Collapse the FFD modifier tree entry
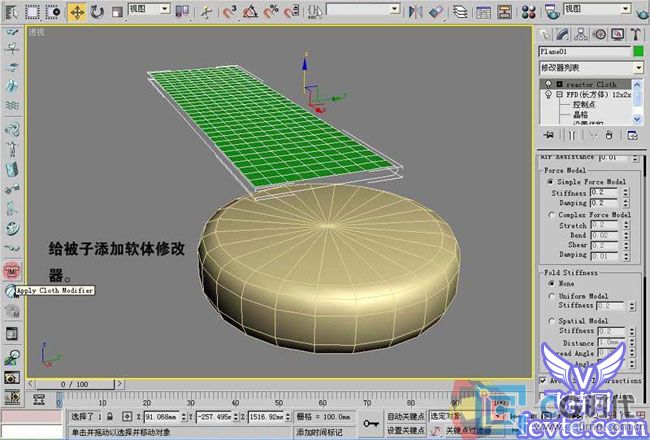The height and width of the screenshot is (440, 650). [x=560, y=95]
